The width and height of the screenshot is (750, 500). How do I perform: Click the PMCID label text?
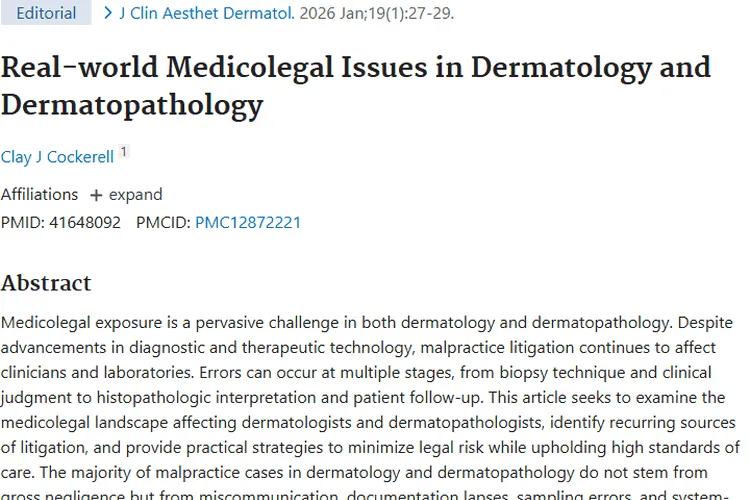click(163, 222)
